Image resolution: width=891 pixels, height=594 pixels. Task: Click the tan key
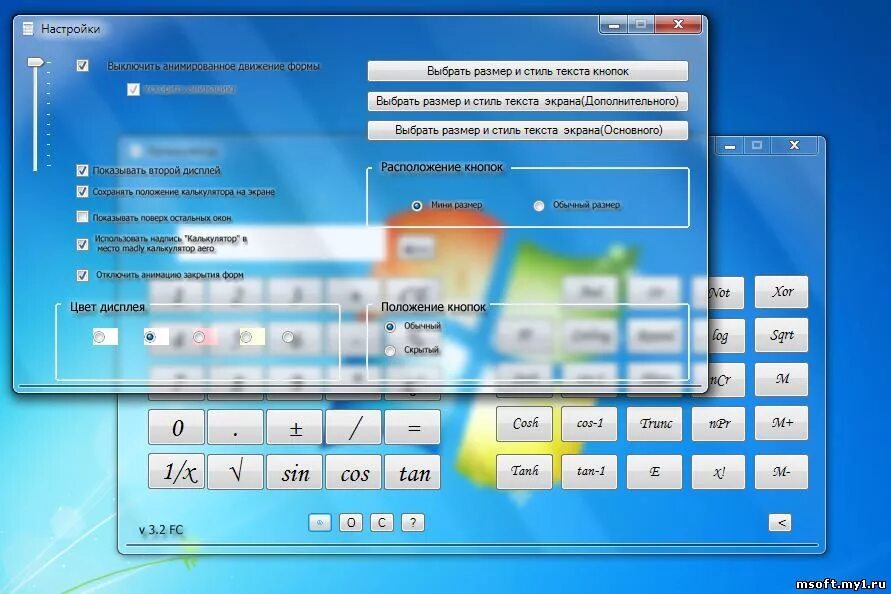tap(413, 472)
